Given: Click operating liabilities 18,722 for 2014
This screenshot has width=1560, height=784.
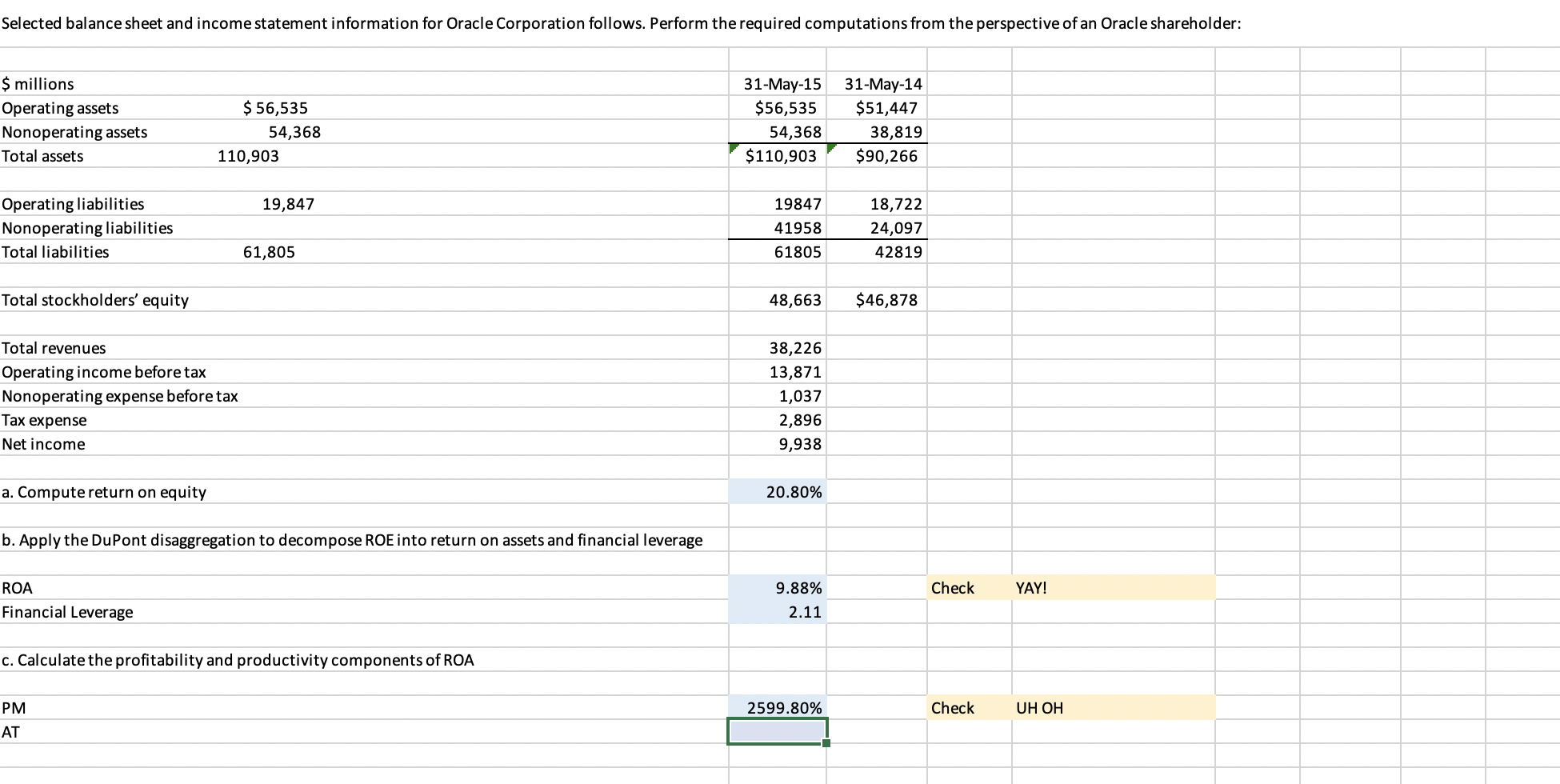Looking at the screenshot, I should tap(896, 203).
